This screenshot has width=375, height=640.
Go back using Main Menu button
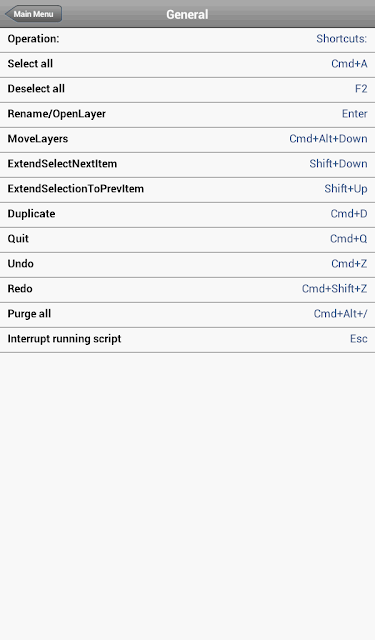33,14
